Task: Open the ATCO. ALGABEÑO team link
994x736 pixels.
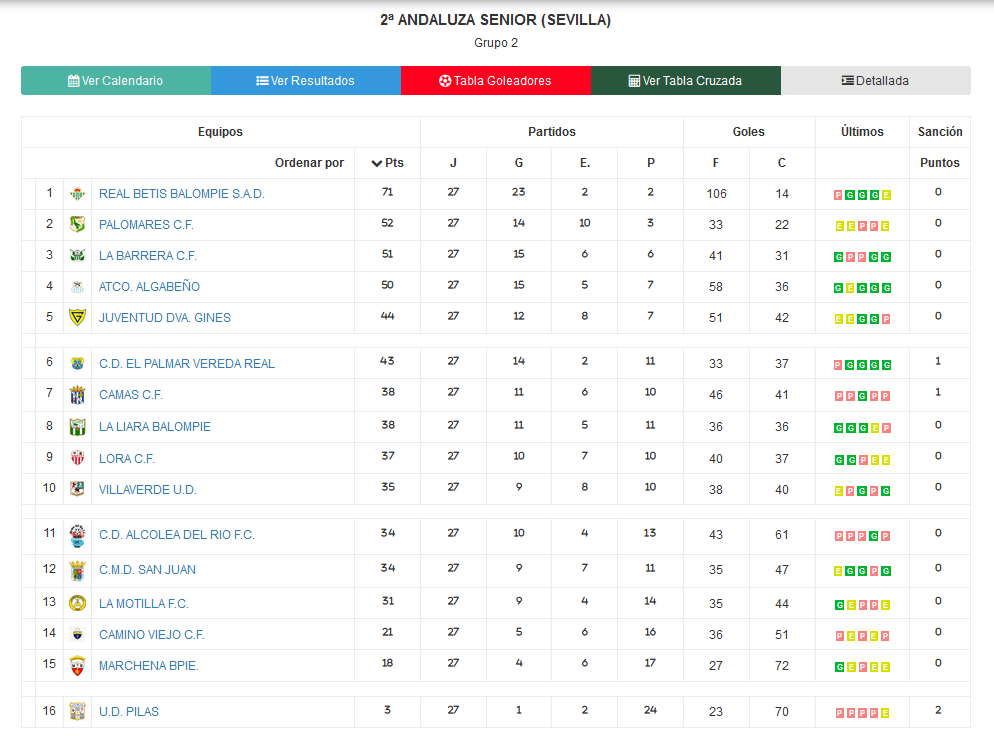Action: pos(149,287)
